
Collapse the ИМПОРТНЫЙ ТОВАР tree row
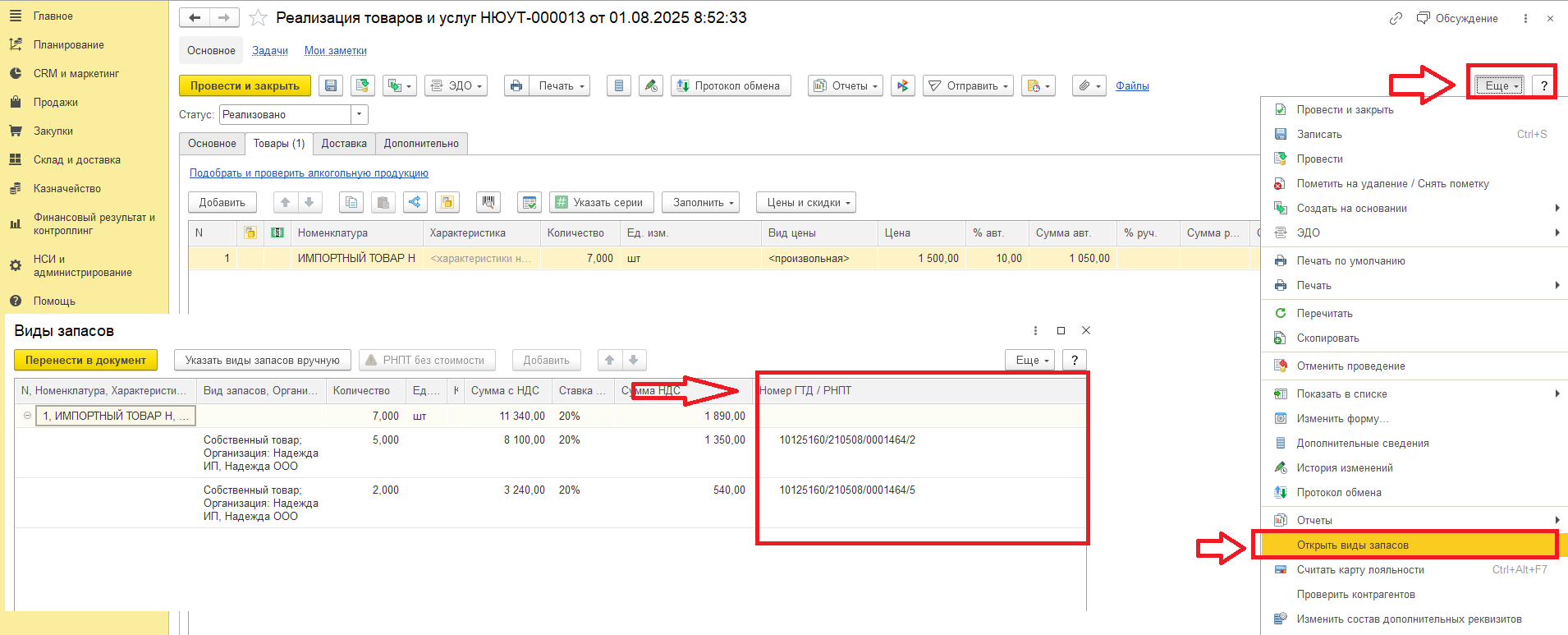[x=27, y=416]
